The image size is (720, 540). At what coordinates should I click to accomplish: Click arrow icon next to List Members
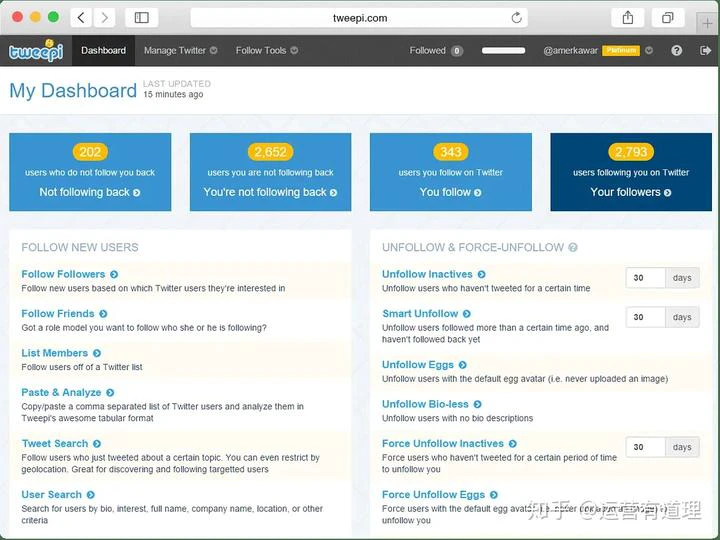tap(97, 353)
